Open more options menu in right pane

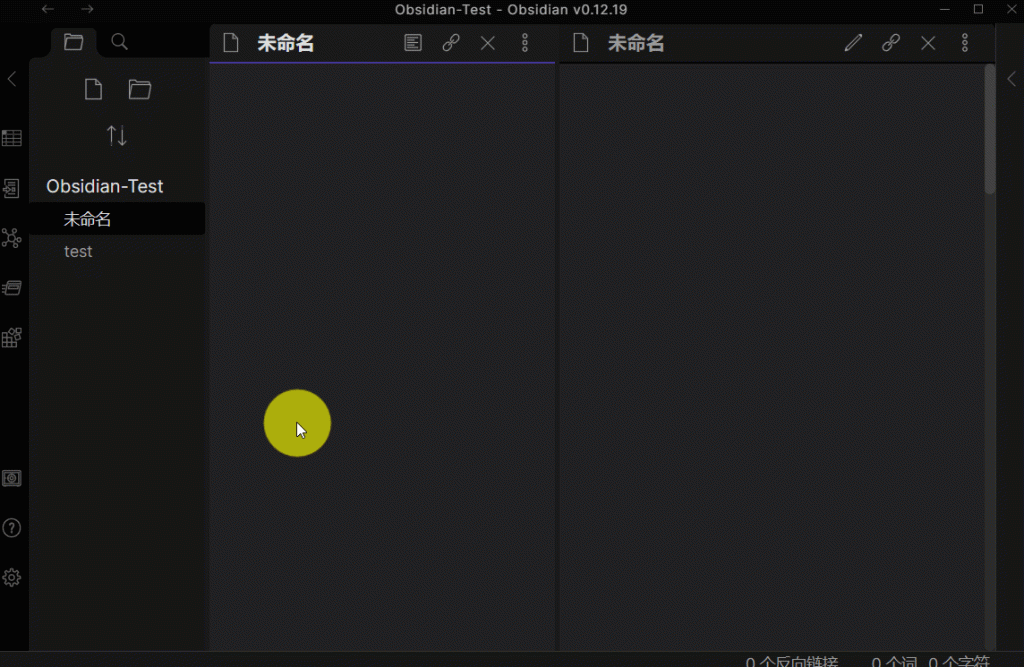[965, 43]
